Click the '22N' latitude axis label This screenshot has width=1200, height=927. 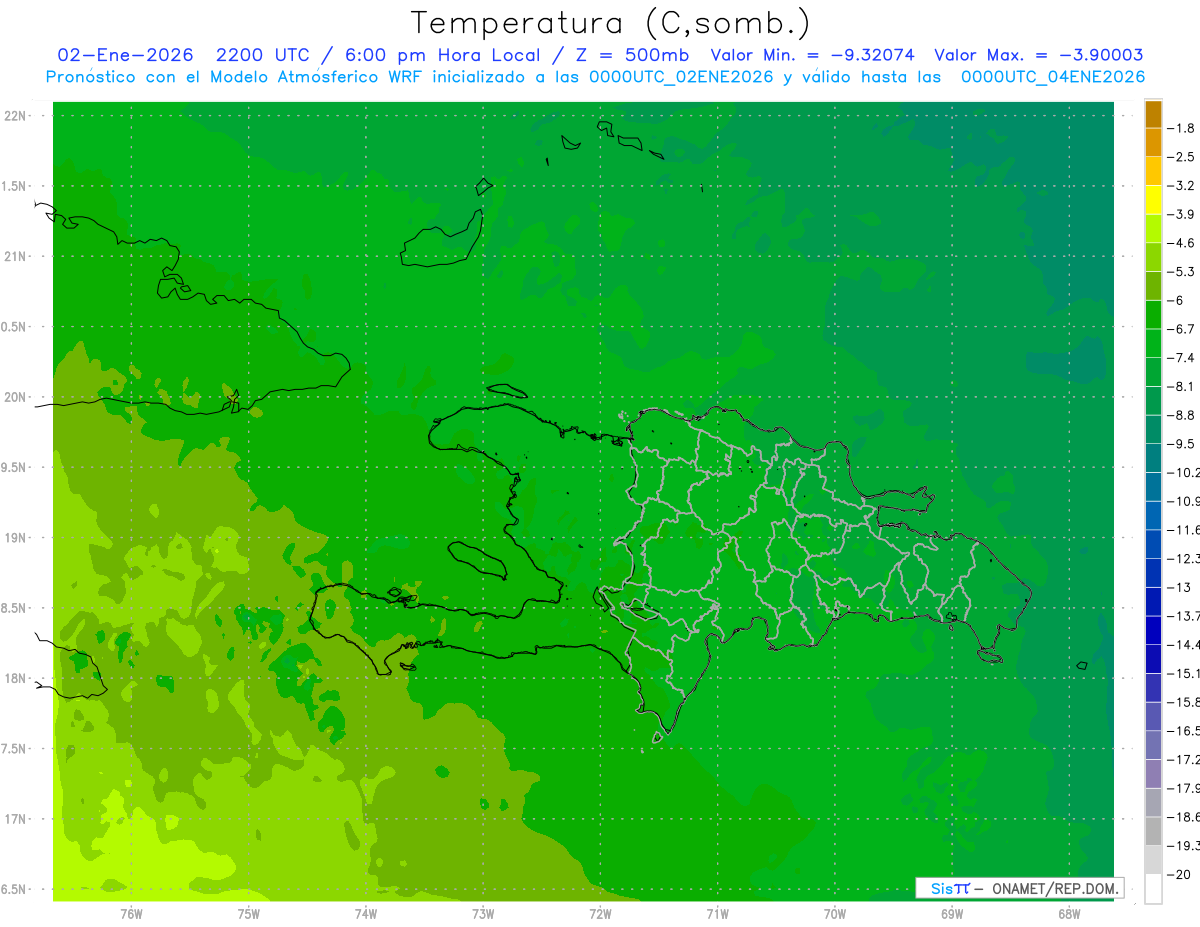coord(15,116)
